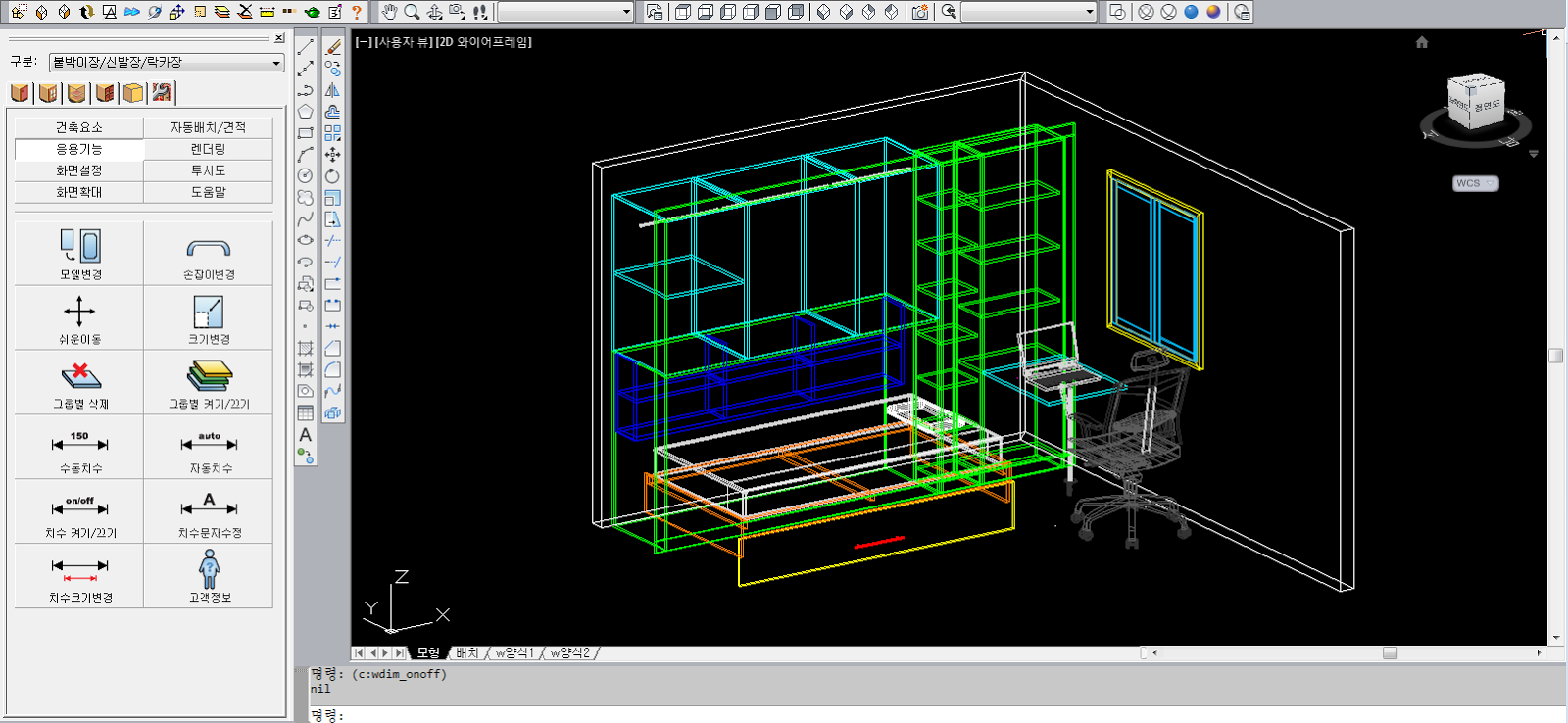Click the 손잡이변경 button
The width and height of the screenshot is (1568, 723).
(209, 254)
